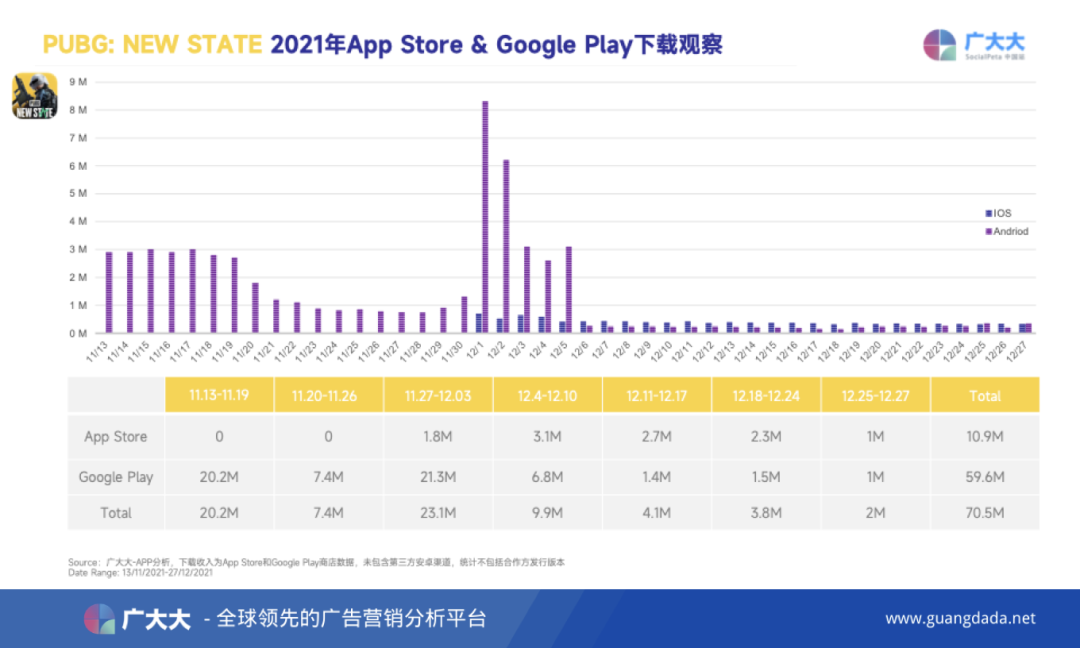Image resolution: width=1080 pixels, height=648 pixels.
Task: Select the 12.25-12.27 column header
Action: (875, 395)
